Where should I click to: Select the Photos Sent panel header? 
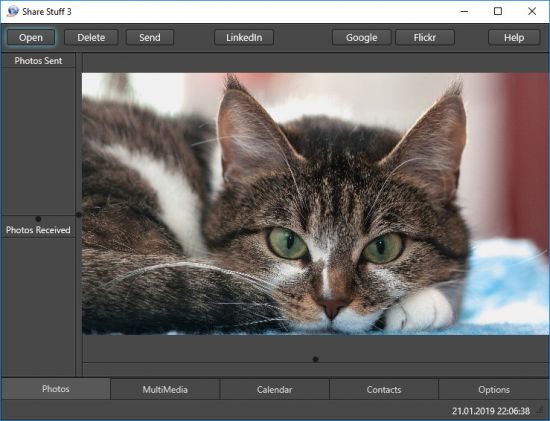pos(38,61)
